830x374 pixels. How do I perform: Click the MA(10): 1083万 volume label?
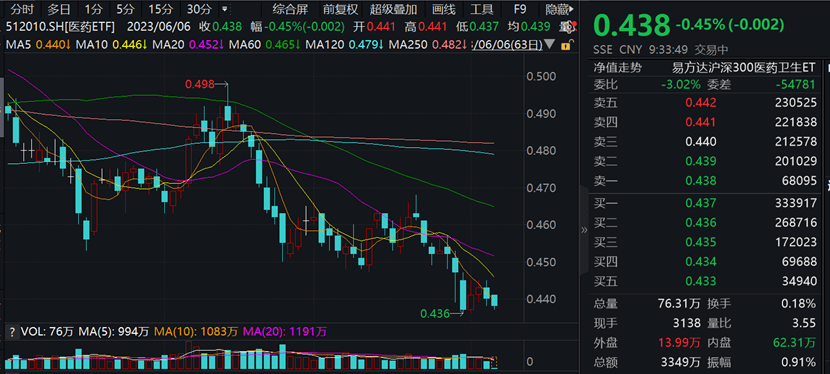pyautogui.click(x=195, y=332)
